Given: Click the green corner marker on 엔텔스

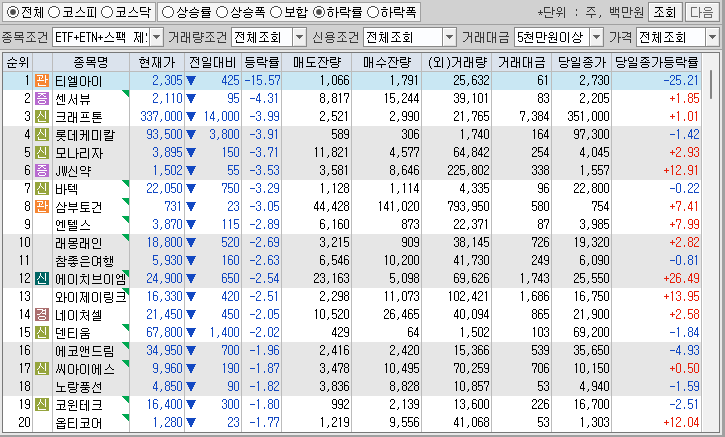Looking at the screenshot, I should [126, 219].
